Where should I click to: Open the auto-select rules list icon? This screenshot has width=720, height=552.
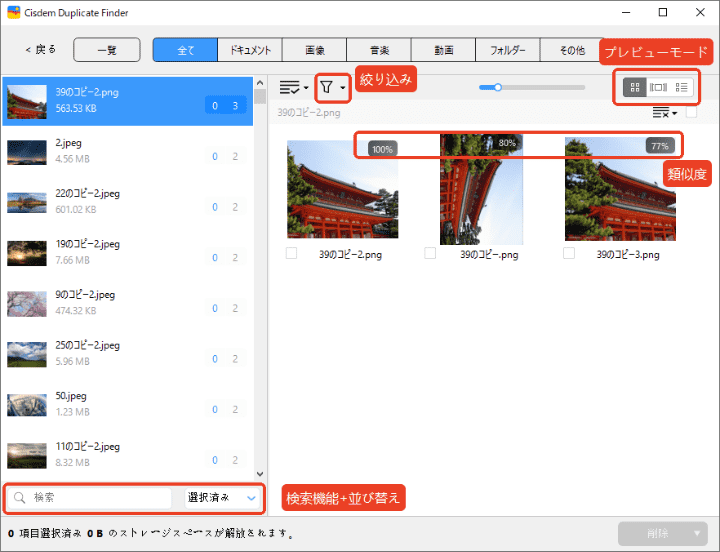(290, 88)
